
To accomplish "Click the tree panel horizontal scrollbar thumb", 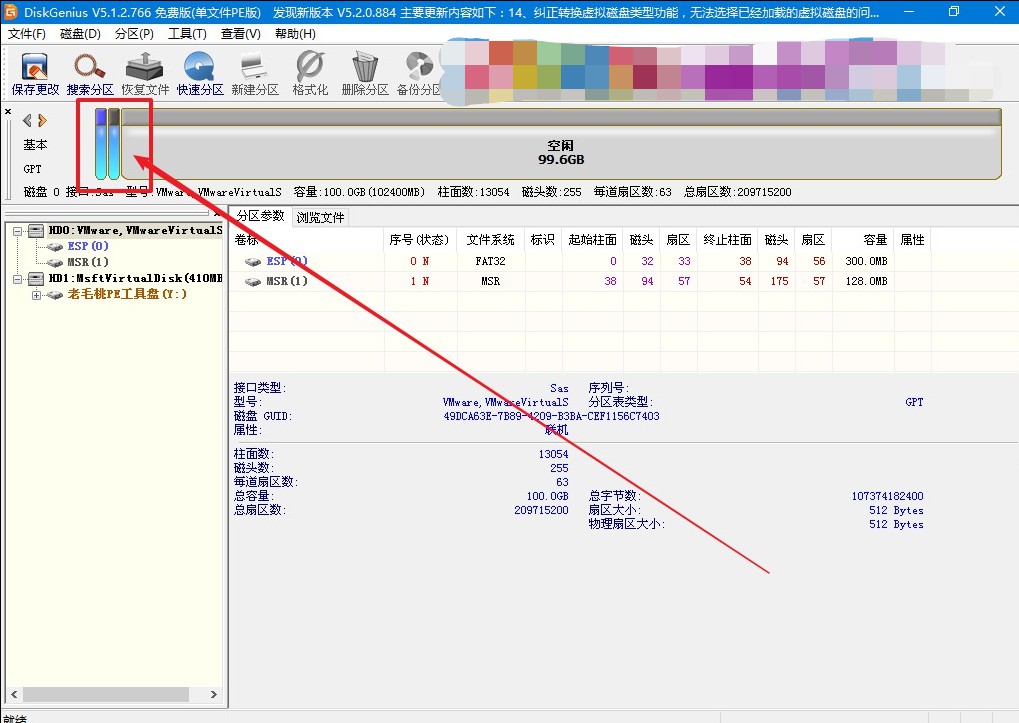I will tap(106, 694).
